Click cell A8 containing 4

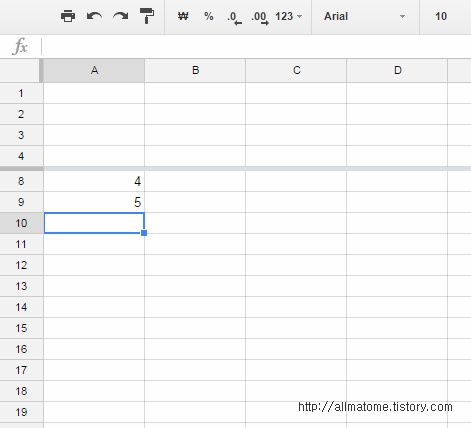pos(94,181)
